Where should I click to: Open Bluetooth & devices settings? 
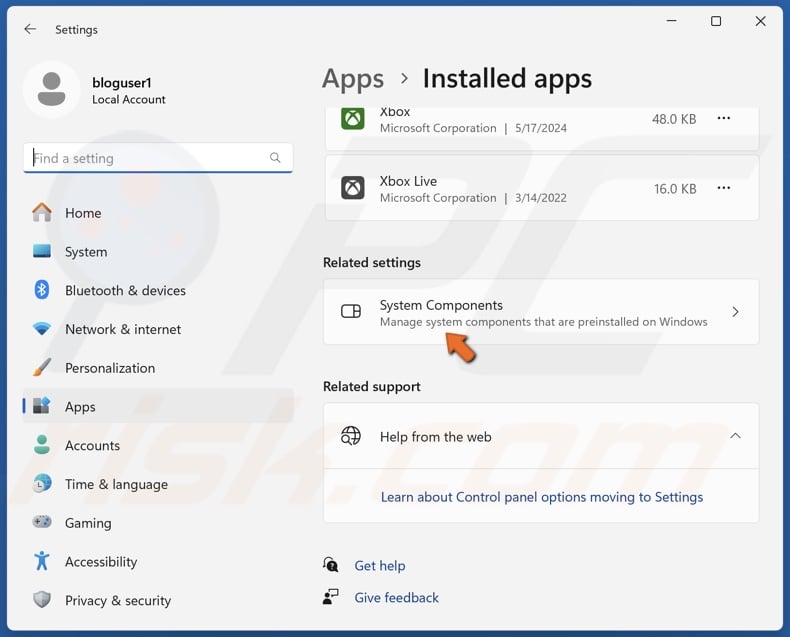[125, 291]
